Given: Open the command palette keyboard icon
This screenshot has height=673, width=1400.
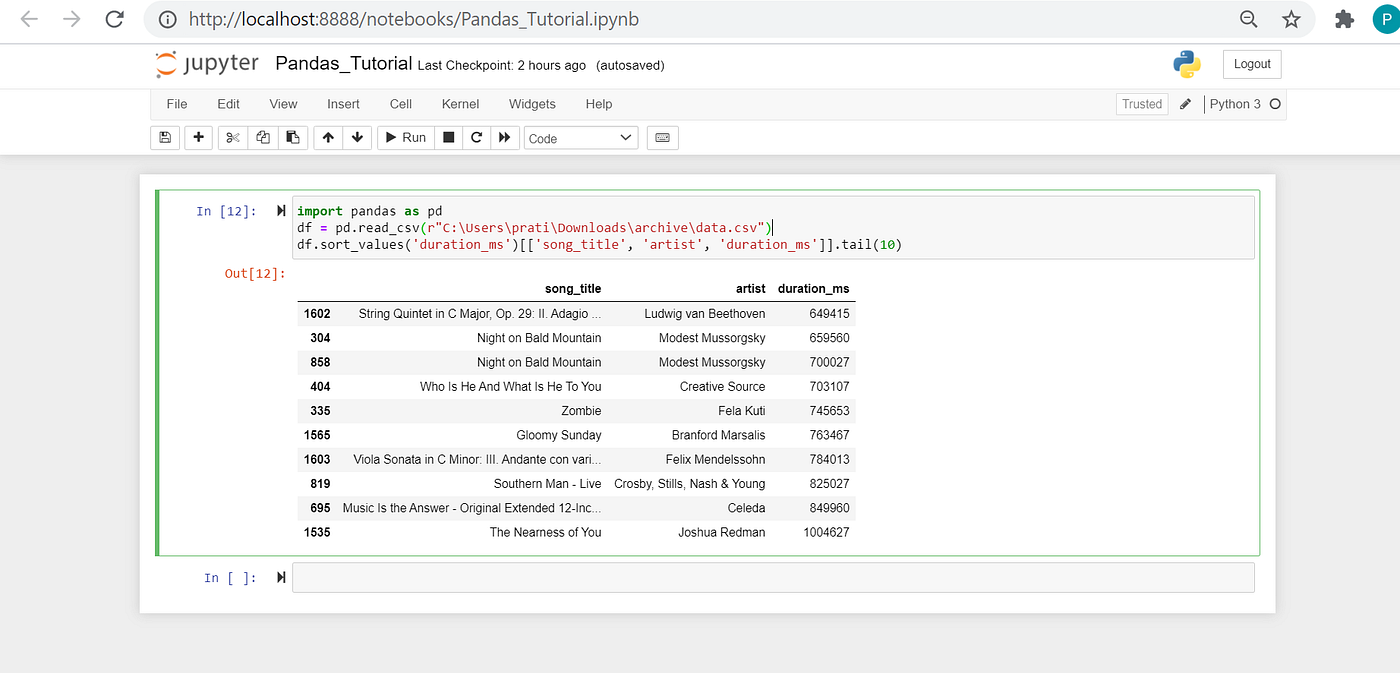Looking at the screenshot, I should [662, 137].
